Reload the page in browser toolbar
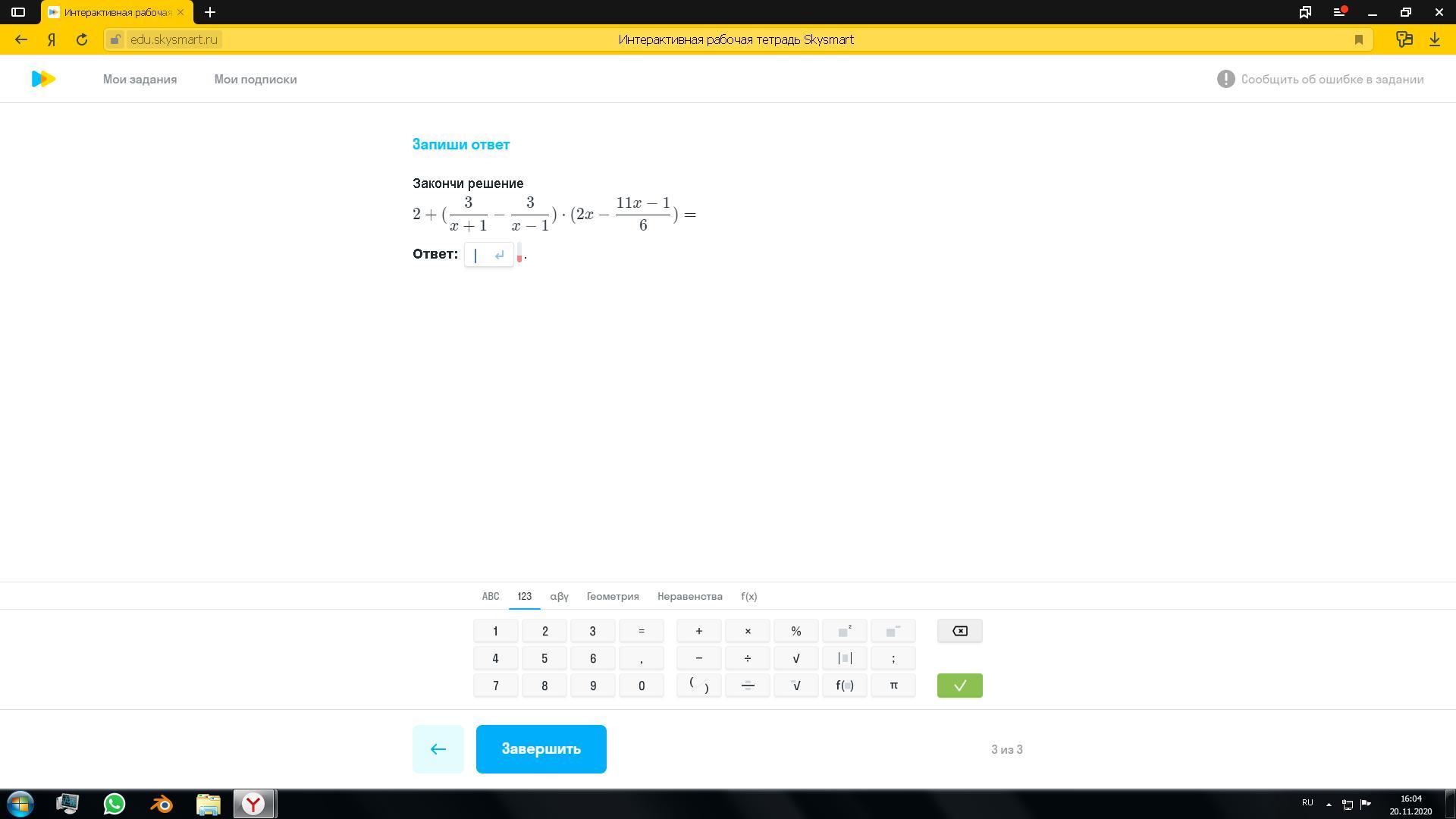Image resolution: width=1456 pixels, height=819 pixels. point(82,39)
